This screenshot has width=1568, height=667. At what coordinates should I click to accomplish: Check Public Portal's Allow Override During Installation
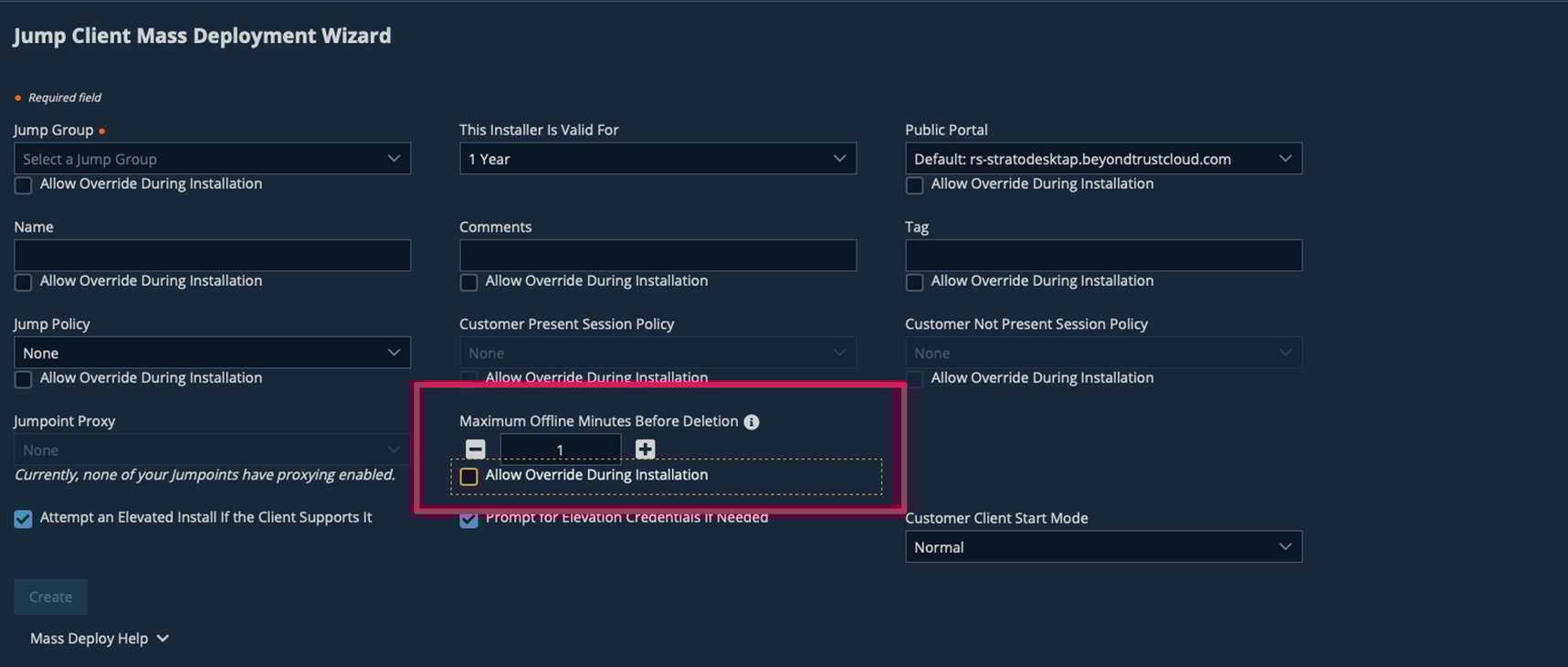point(914,185)
